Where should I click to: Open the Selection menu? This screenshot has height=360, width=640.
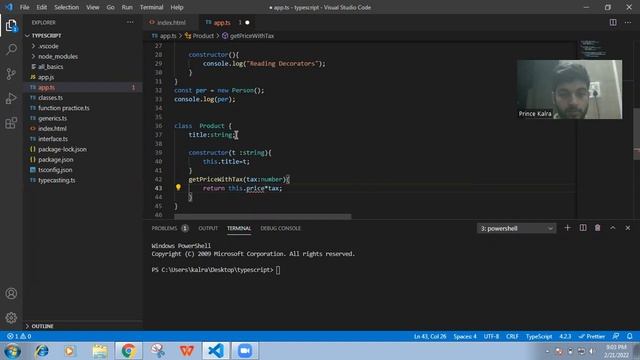[67, 7]
